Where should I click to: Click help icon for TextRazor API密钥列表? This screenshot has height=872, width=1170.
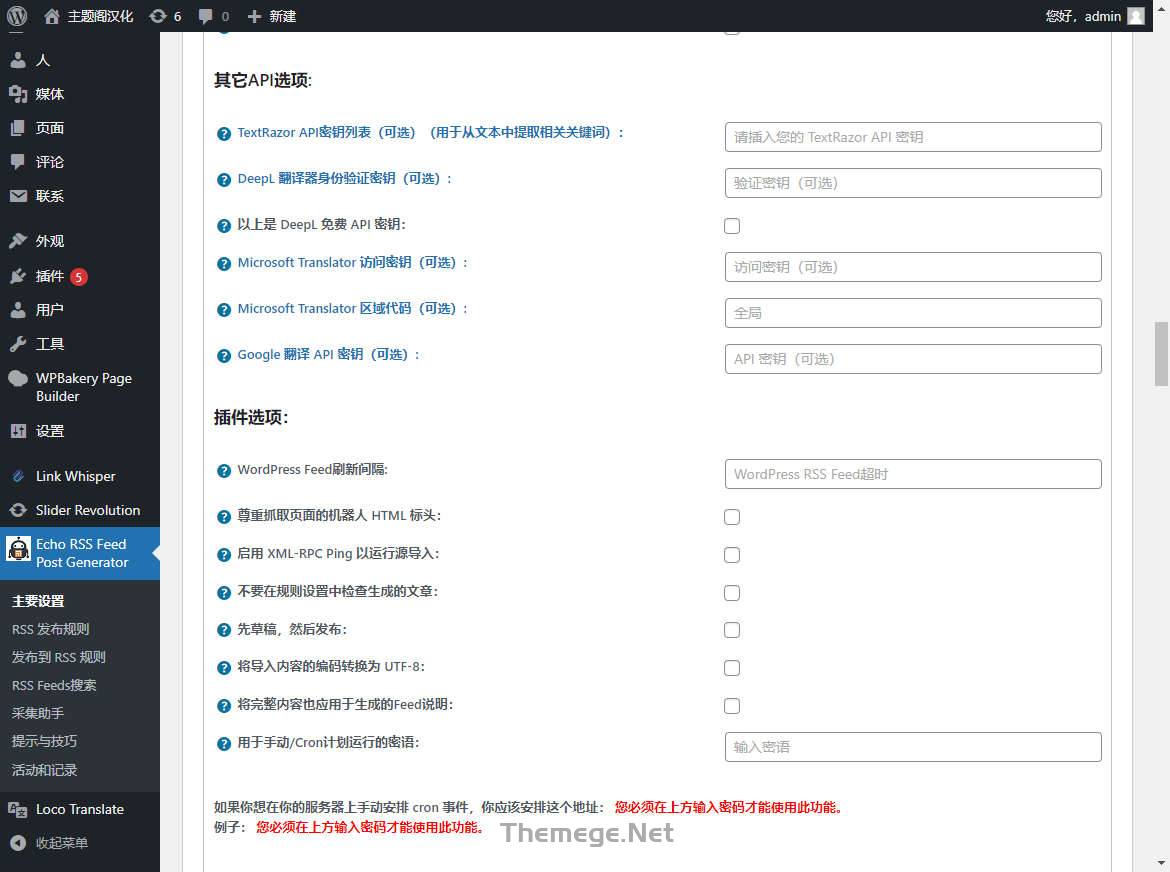pos(223,134)
